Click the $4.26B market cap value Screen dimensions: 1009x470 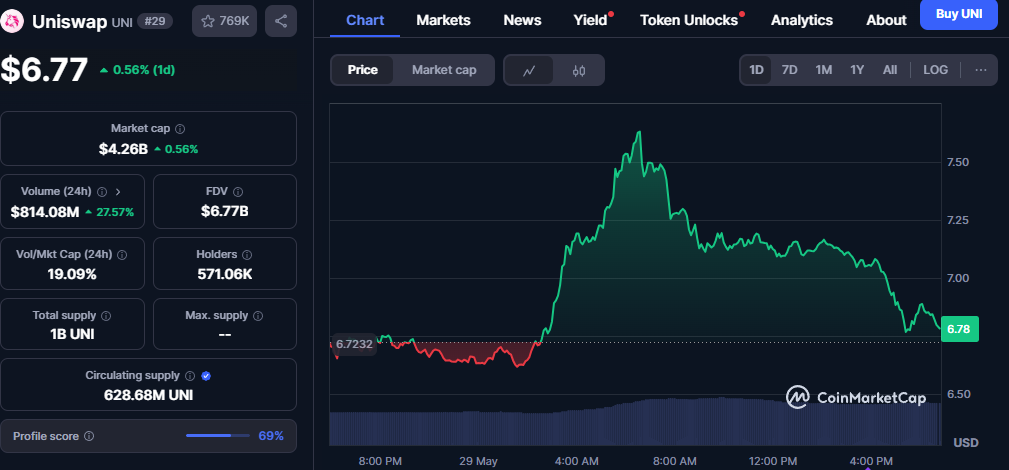123,149
